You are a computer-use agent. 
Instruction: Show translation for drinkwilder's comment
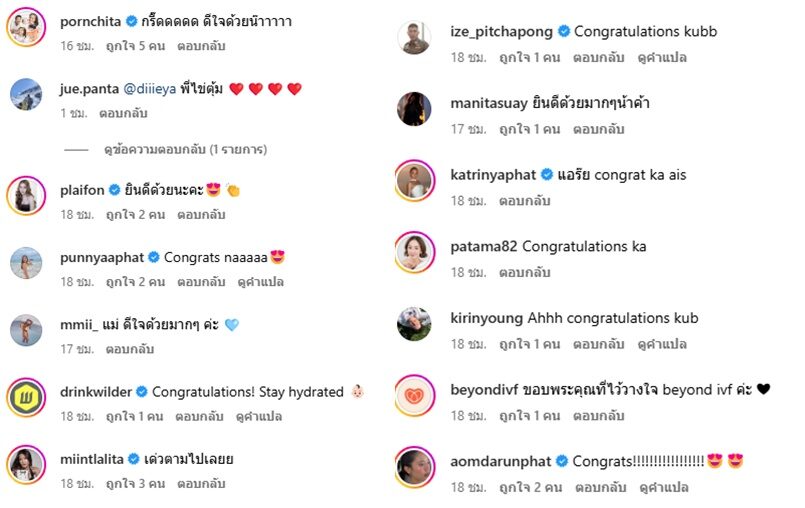(x=259, y=417)
